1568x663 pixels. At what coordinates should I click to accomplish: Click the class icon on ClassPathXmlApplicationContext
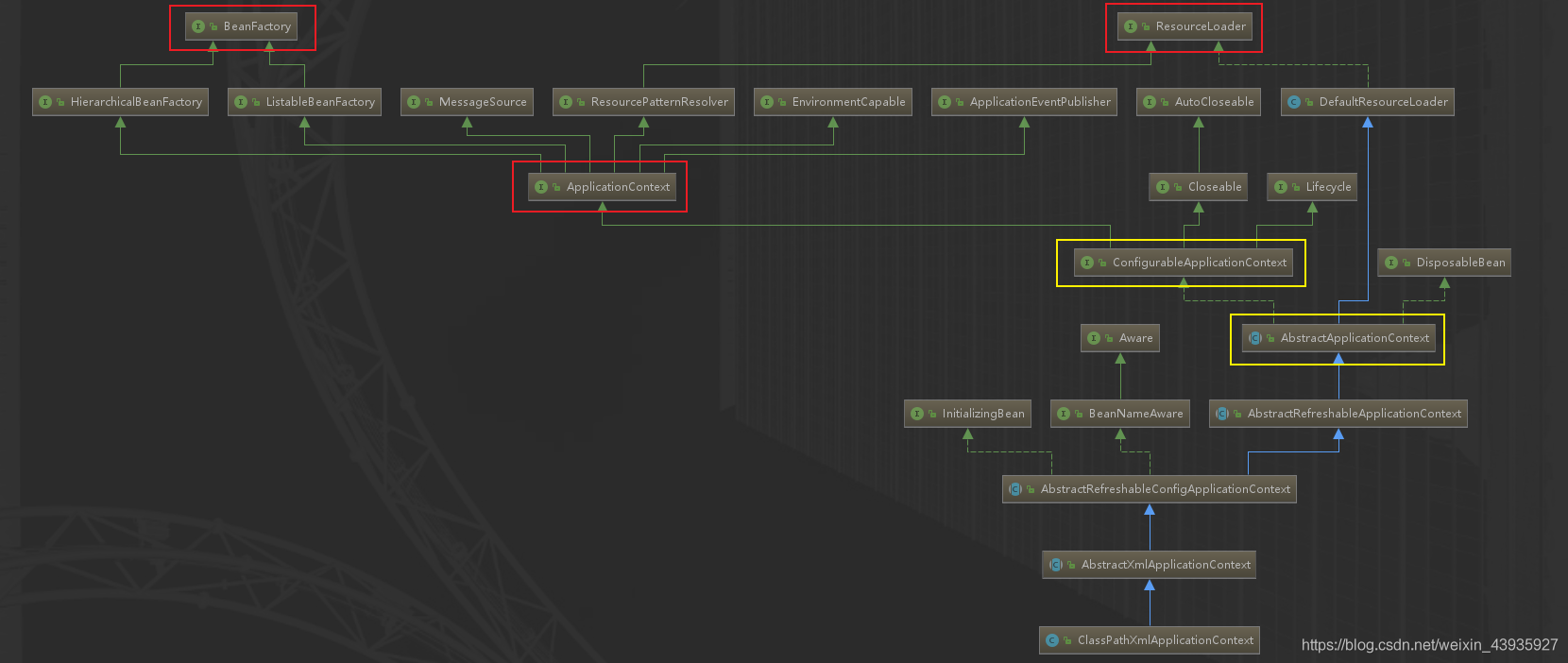pyautogui.click(x=1052, y=640)
